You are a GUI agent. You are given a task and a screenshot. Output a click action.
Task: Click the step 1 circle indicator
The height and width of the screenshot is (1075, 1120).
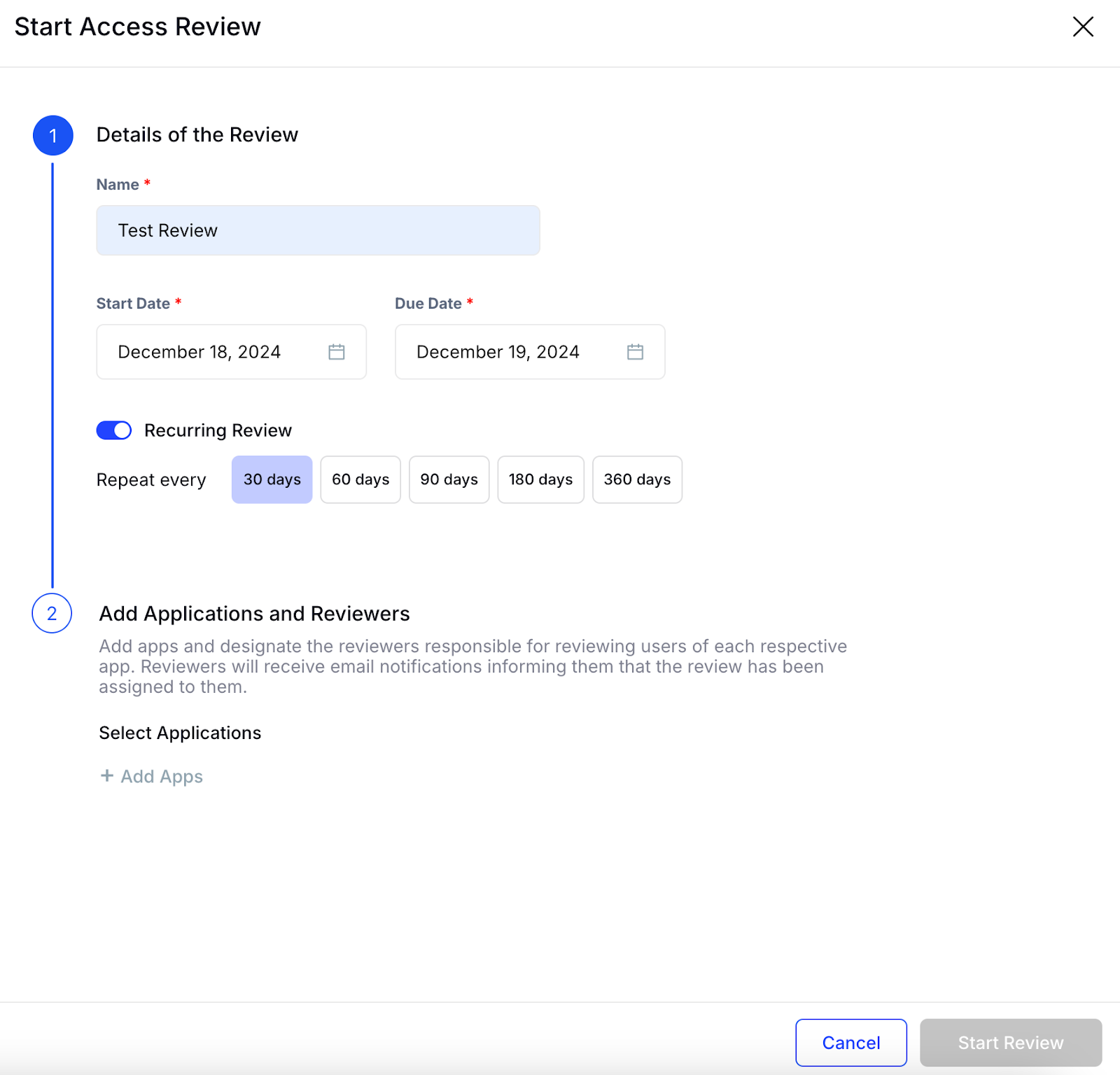(52, 135)
